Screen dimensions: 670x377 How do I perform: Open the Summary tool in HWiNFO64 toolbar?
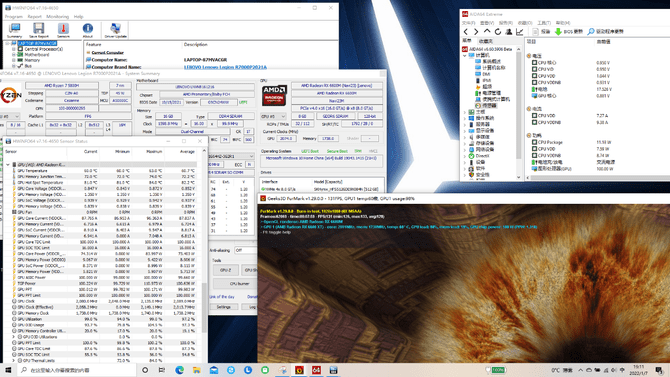(15, 30)
